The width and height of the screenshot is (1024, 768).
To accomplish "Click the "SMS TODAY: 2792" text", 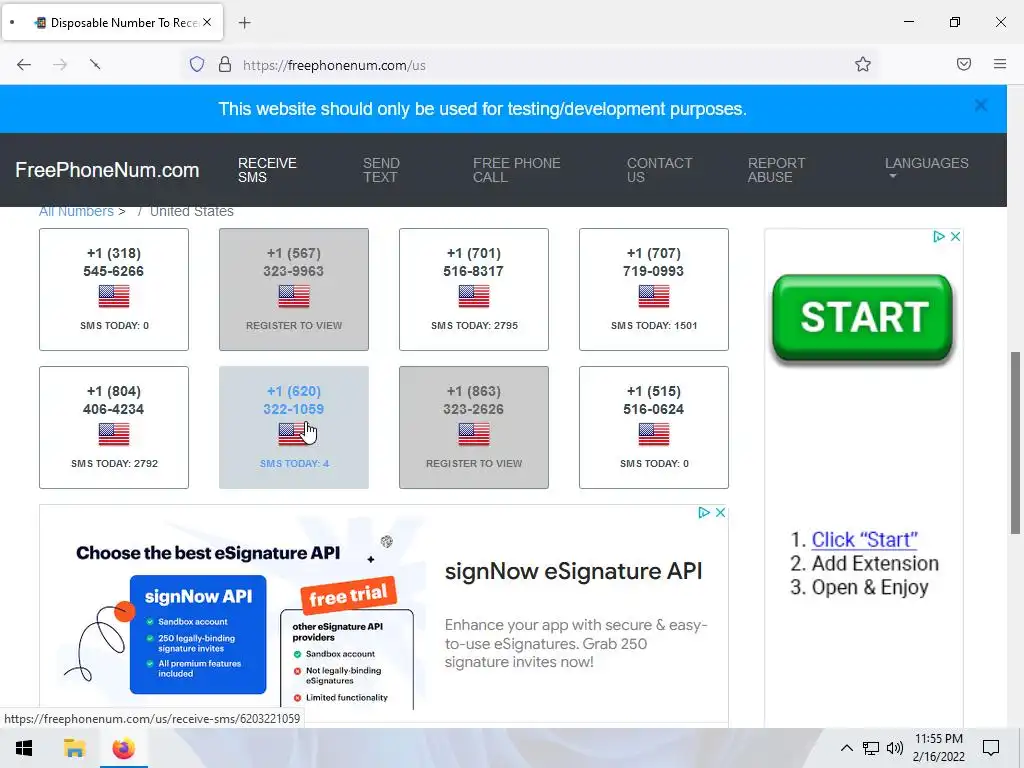I will 114,463.
